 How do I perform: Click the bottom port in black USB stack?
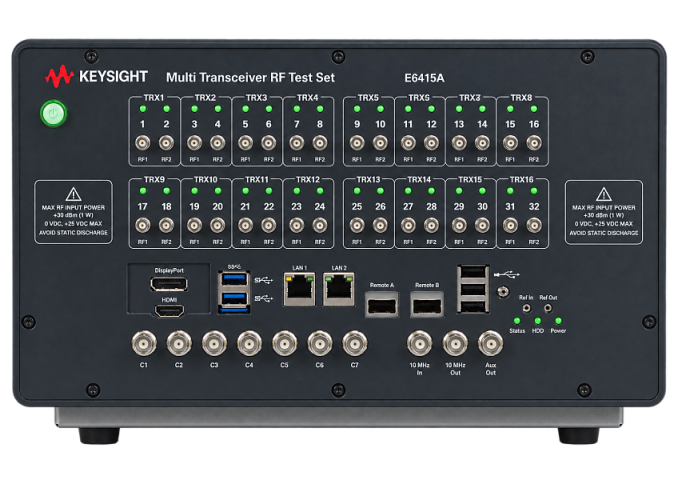[474, 306]
